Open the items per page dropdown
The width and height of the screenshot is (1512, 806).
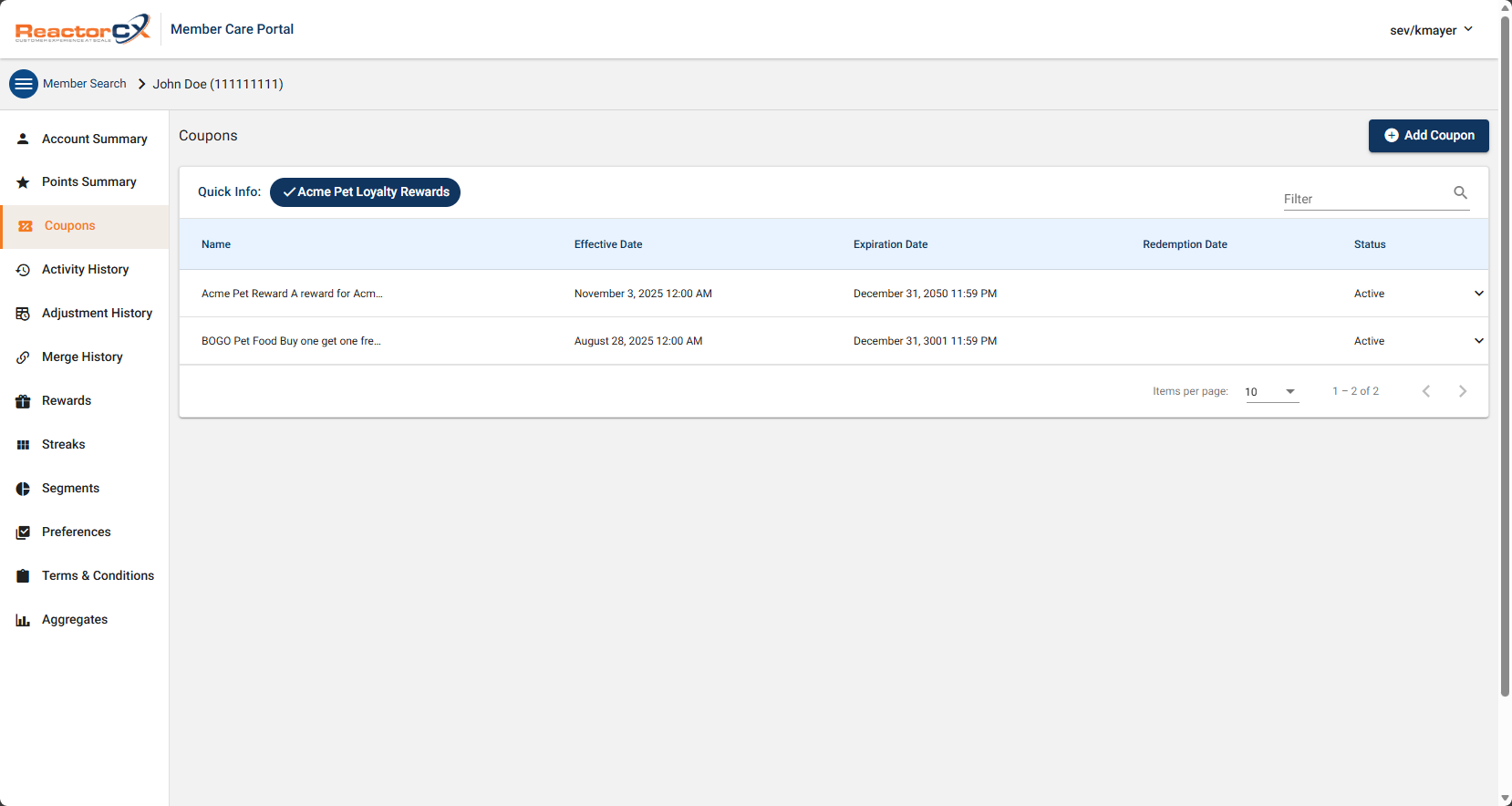click(1271, 391)
